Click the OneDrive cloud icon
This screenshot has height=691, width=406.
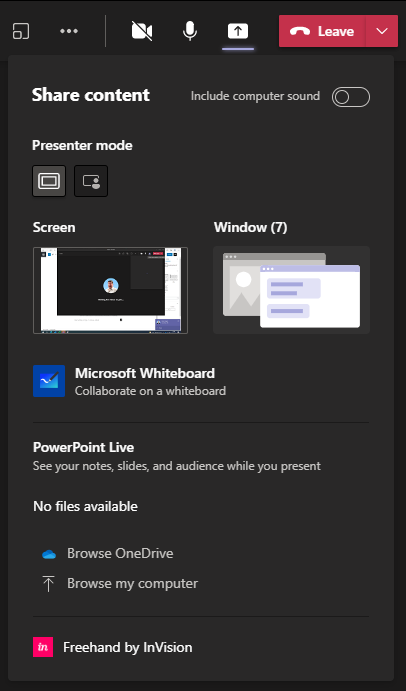pyautogui.click(x=49, y=554)
